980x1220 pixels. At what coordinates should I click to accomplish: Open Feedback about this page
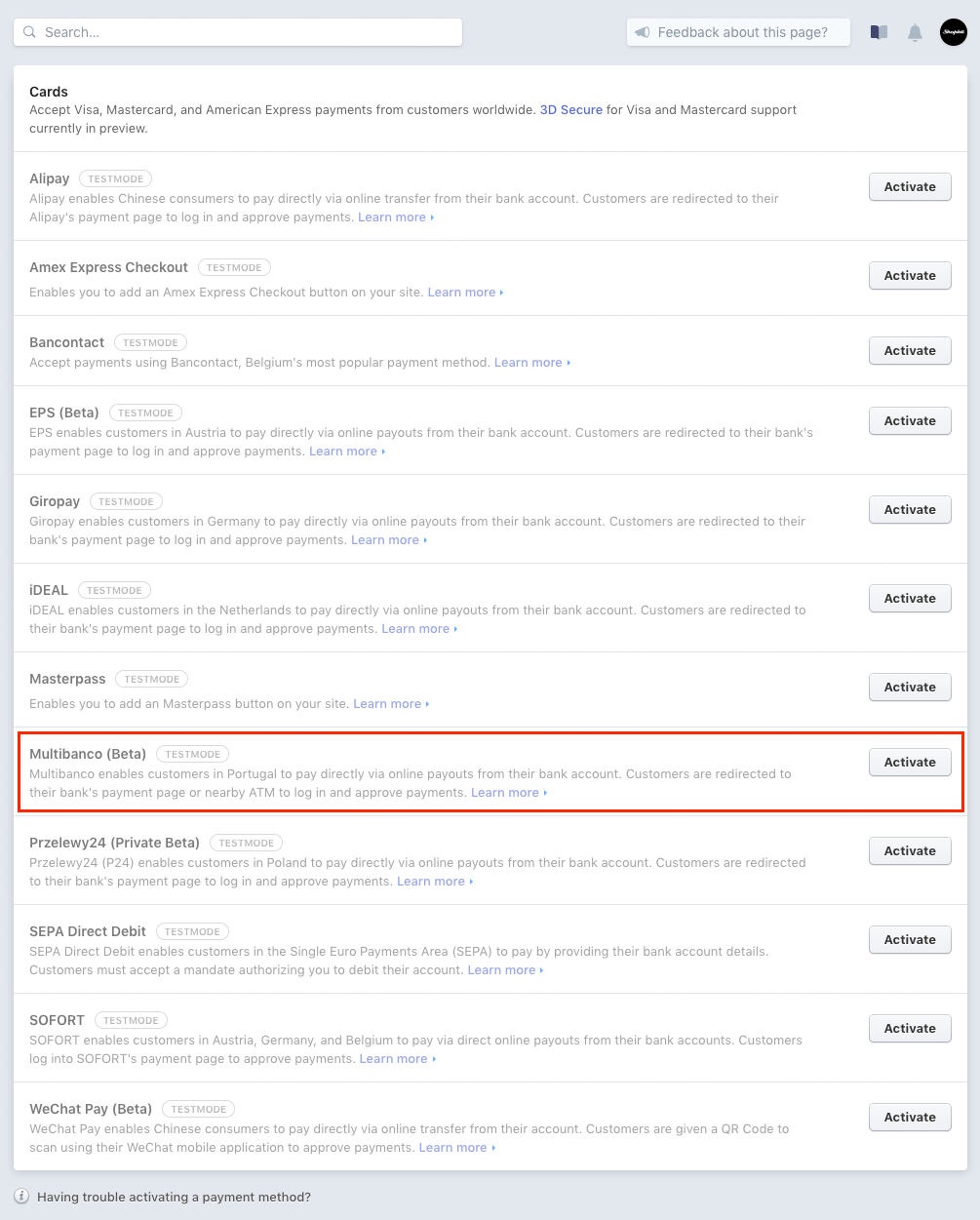point(741,32)
